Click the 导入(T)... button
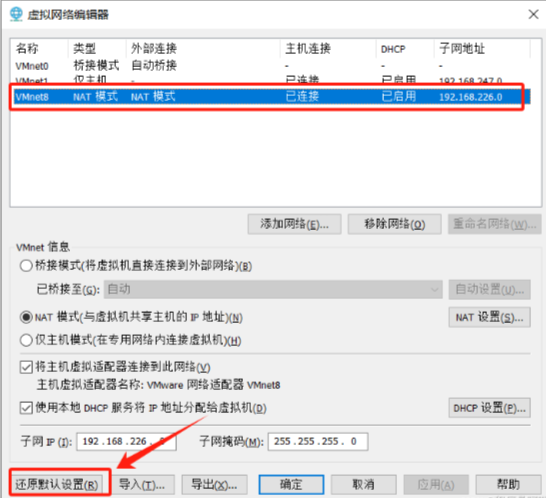 click(x=142, y=484)
